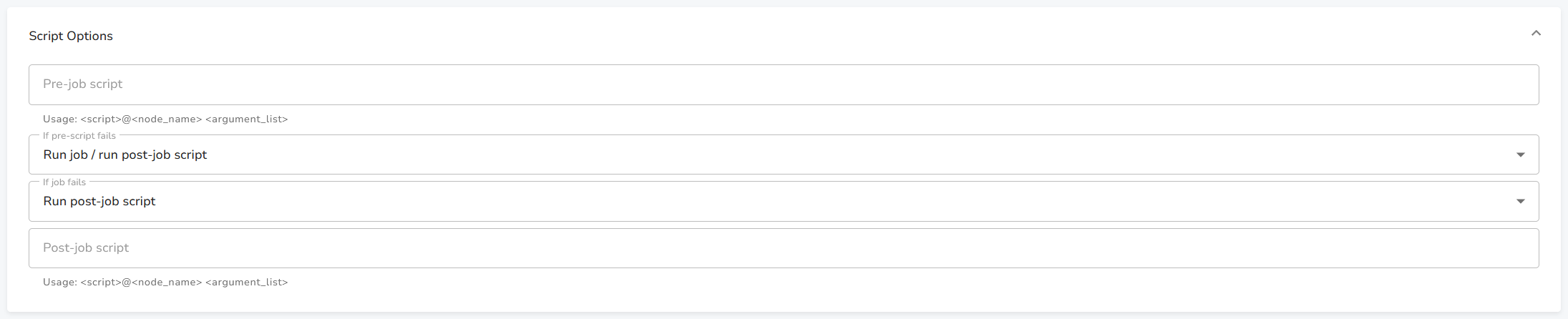
Task: Click usage hint under Pre-job script field
Action: (x=165, y=119)
